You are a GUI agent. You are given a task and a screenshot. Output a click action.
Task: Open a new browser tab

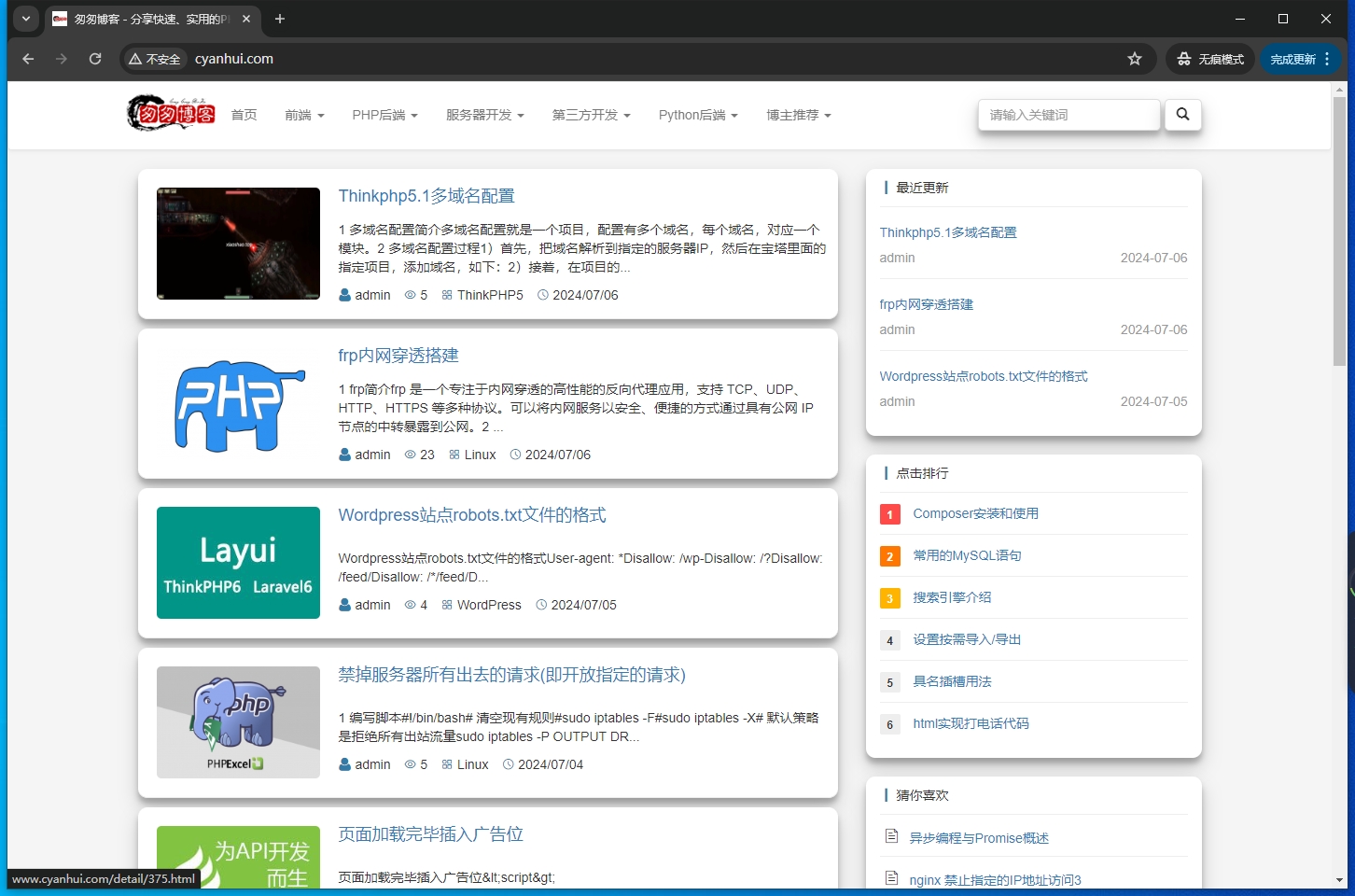click(x=279, y=19)
